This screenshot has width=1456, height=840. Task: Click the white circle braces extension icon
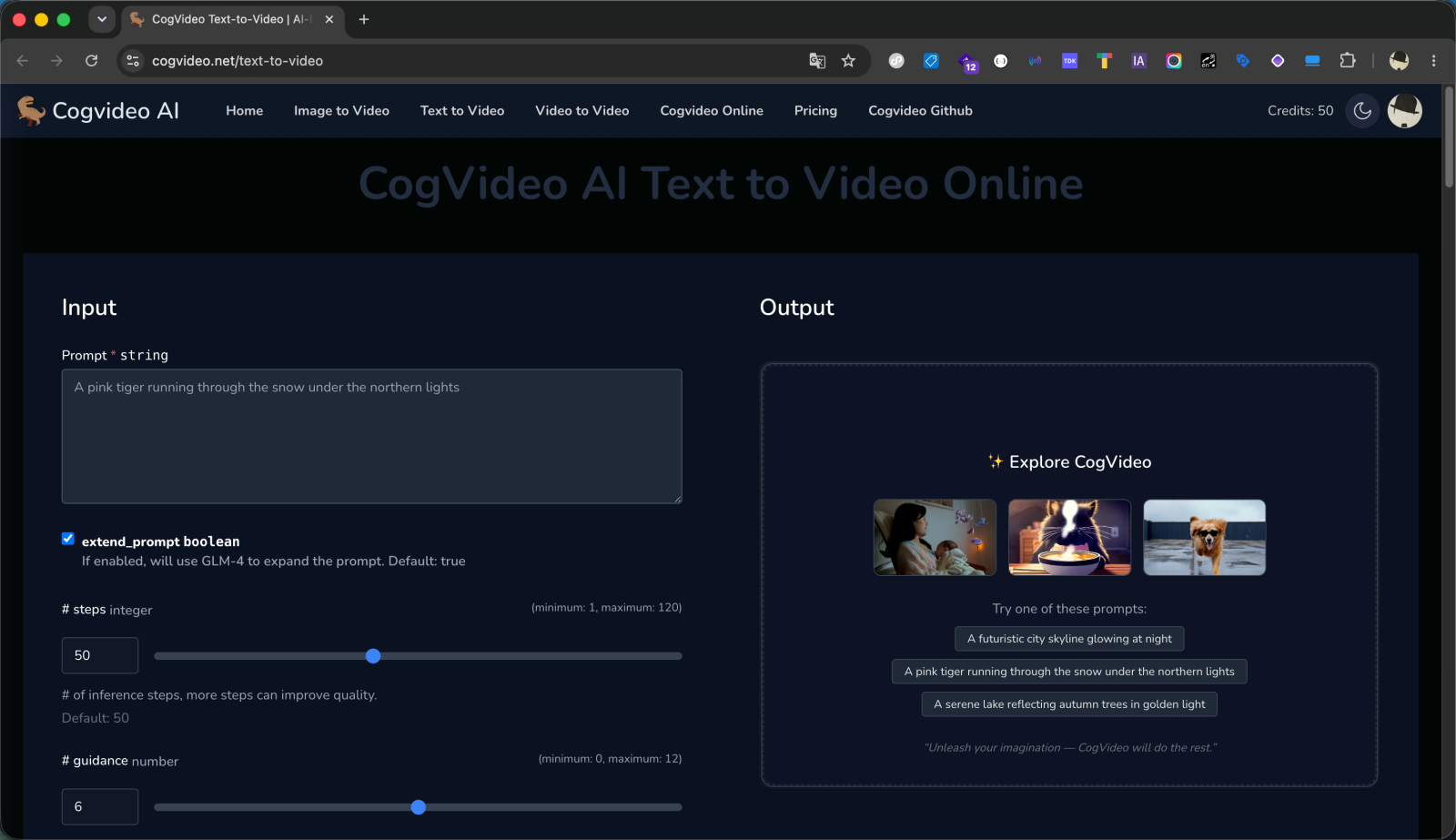coord(1000,61)
